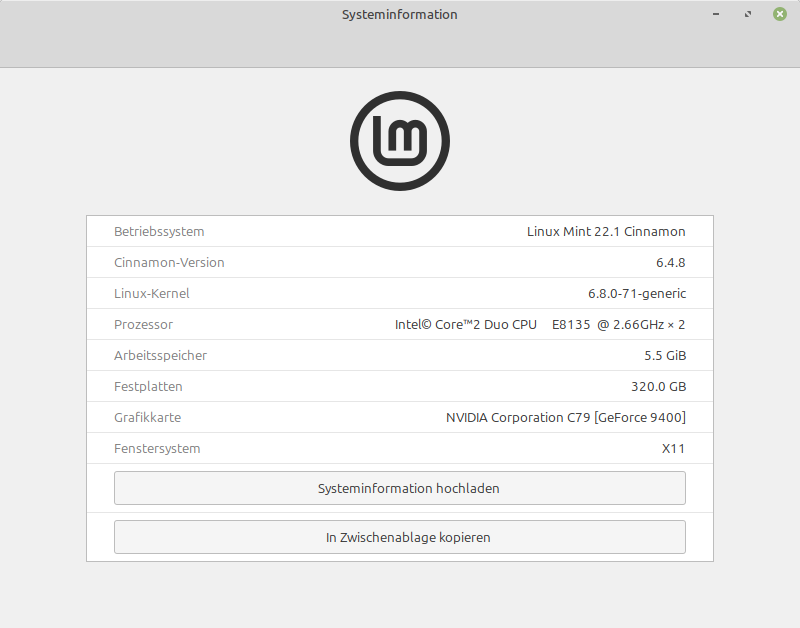Maximize the Systeminformation window
Image resolution: width=800 pixels, height=628 pixels.
click(748, 15)
